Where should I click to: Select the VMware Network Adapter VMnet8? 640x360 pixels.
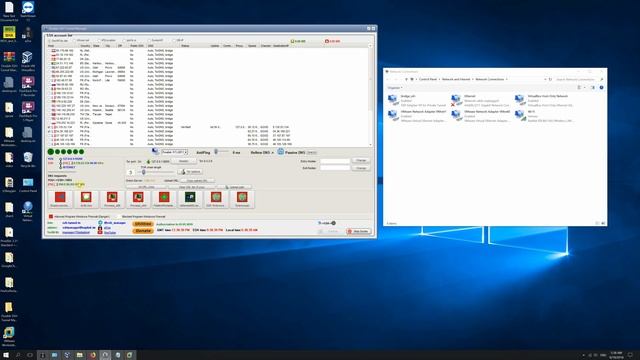point(480,116)
